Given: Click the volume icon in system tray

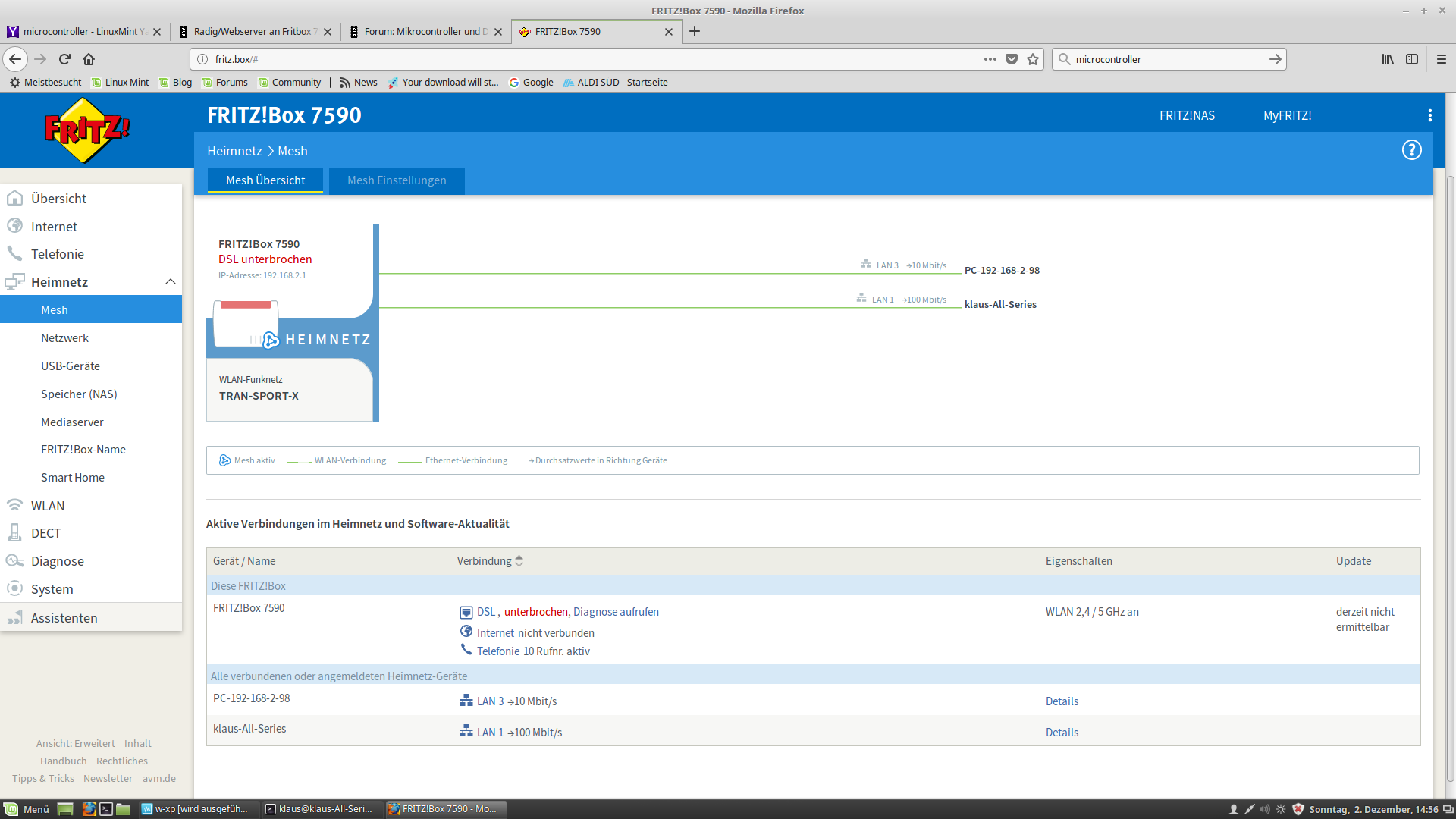Looking at the screenshot, I should (1264, 809).
